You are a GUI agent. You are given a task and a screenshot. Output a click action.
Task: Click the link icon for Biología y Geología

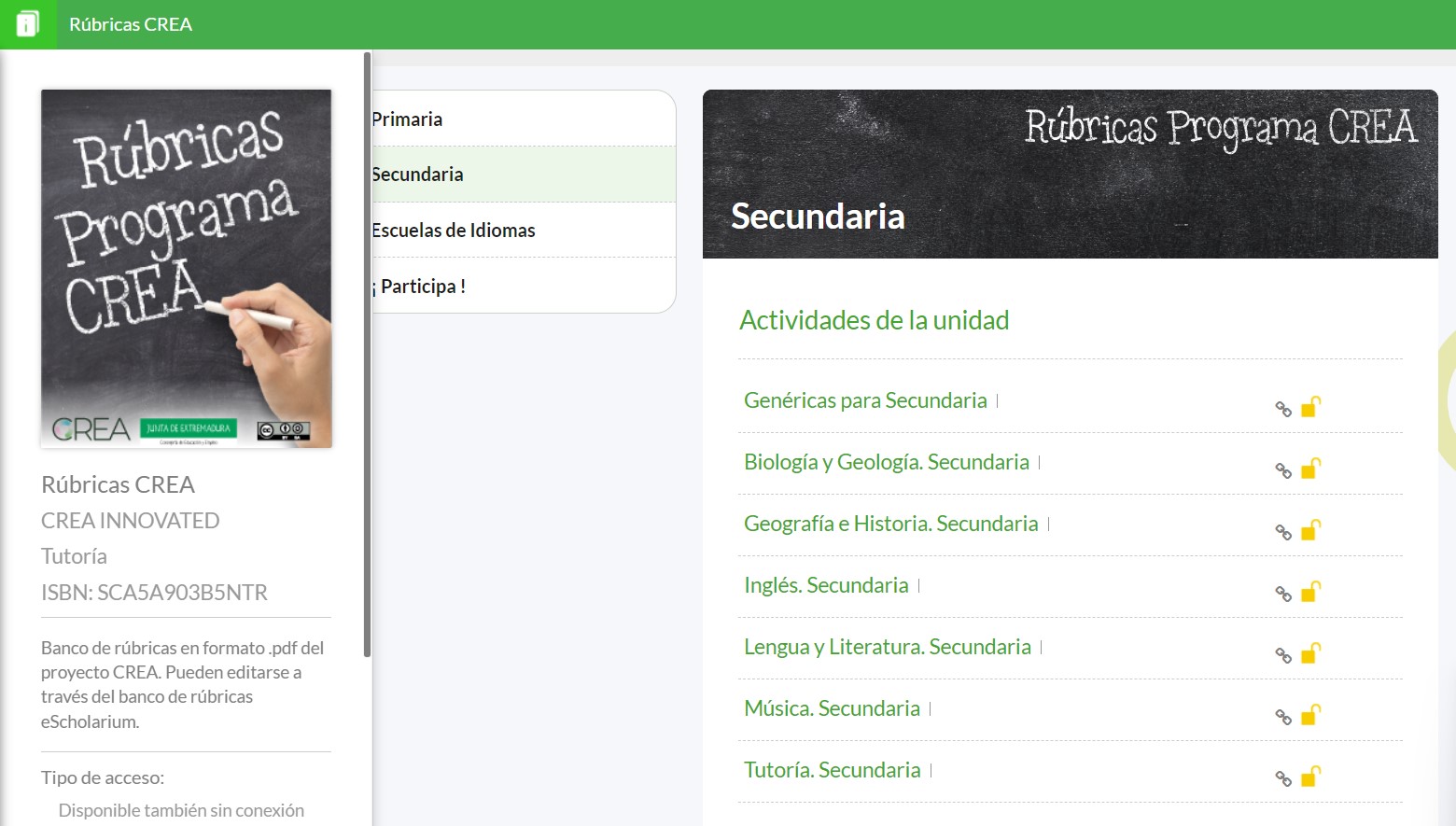pyautogui.click(x=1283, y=470)
